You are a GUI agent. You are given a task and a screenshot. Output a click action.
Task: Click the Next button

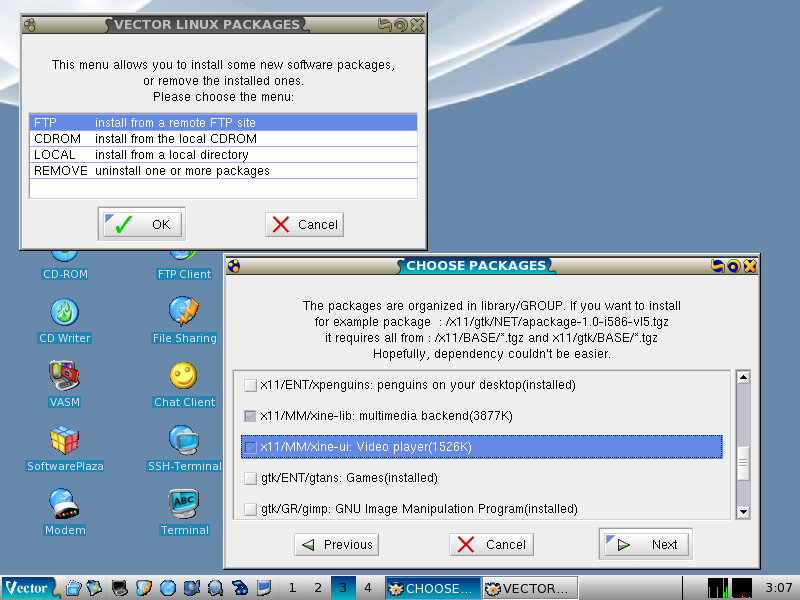coord(646,545)
